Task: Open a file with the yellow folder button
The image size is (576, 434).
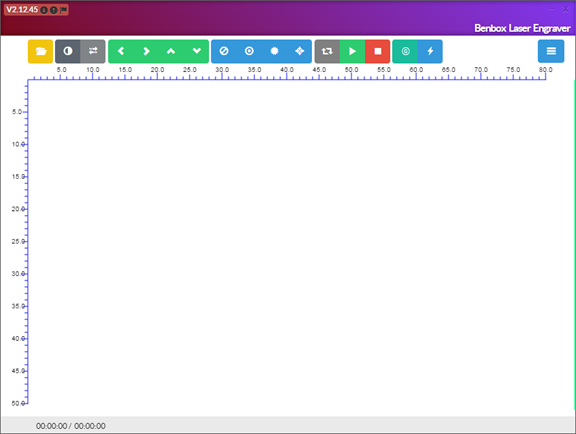Action: click(x=40, y=51)
